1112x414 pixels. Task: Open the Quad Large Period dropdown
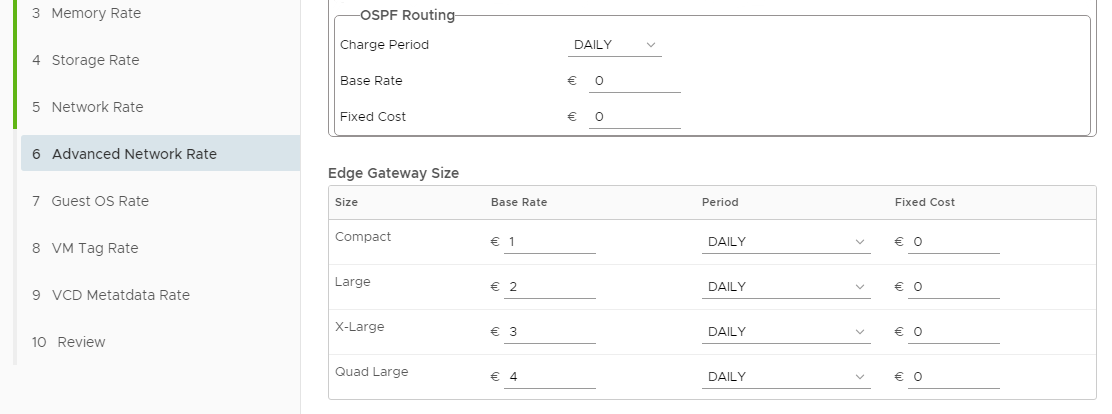pyautogui.click(x=785, y=377)
